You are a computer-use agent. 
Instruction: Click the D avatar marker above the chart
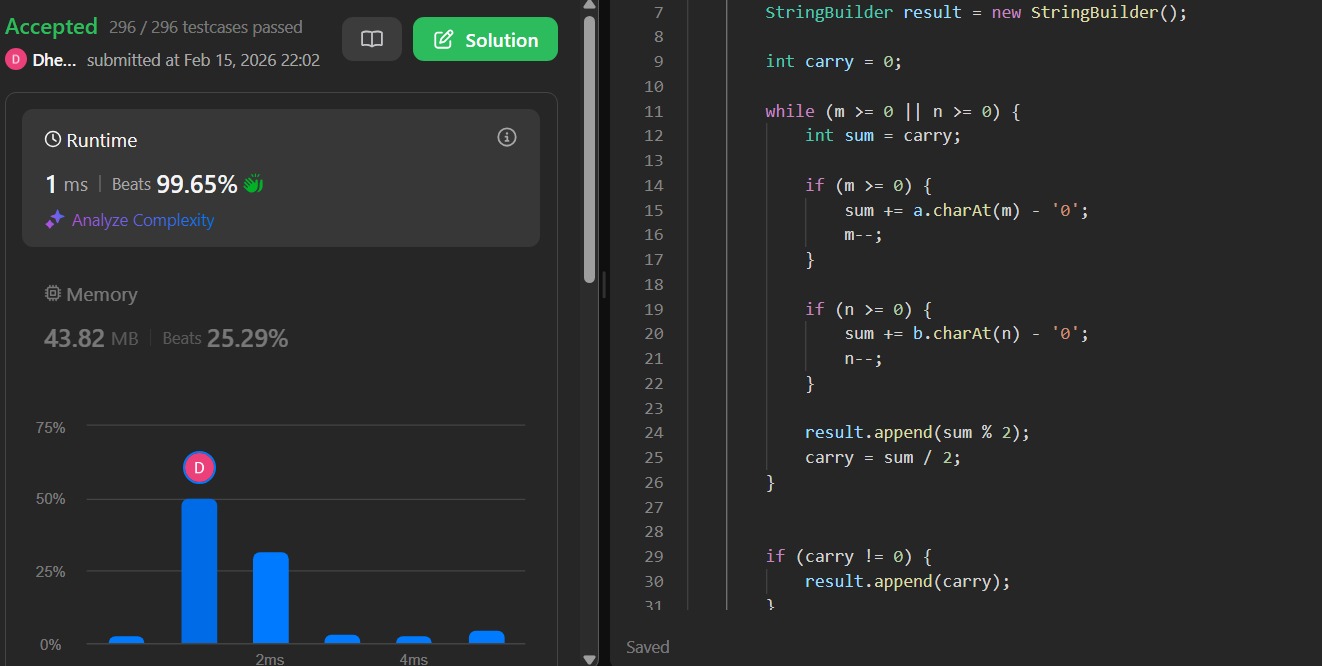coord(199,467)
